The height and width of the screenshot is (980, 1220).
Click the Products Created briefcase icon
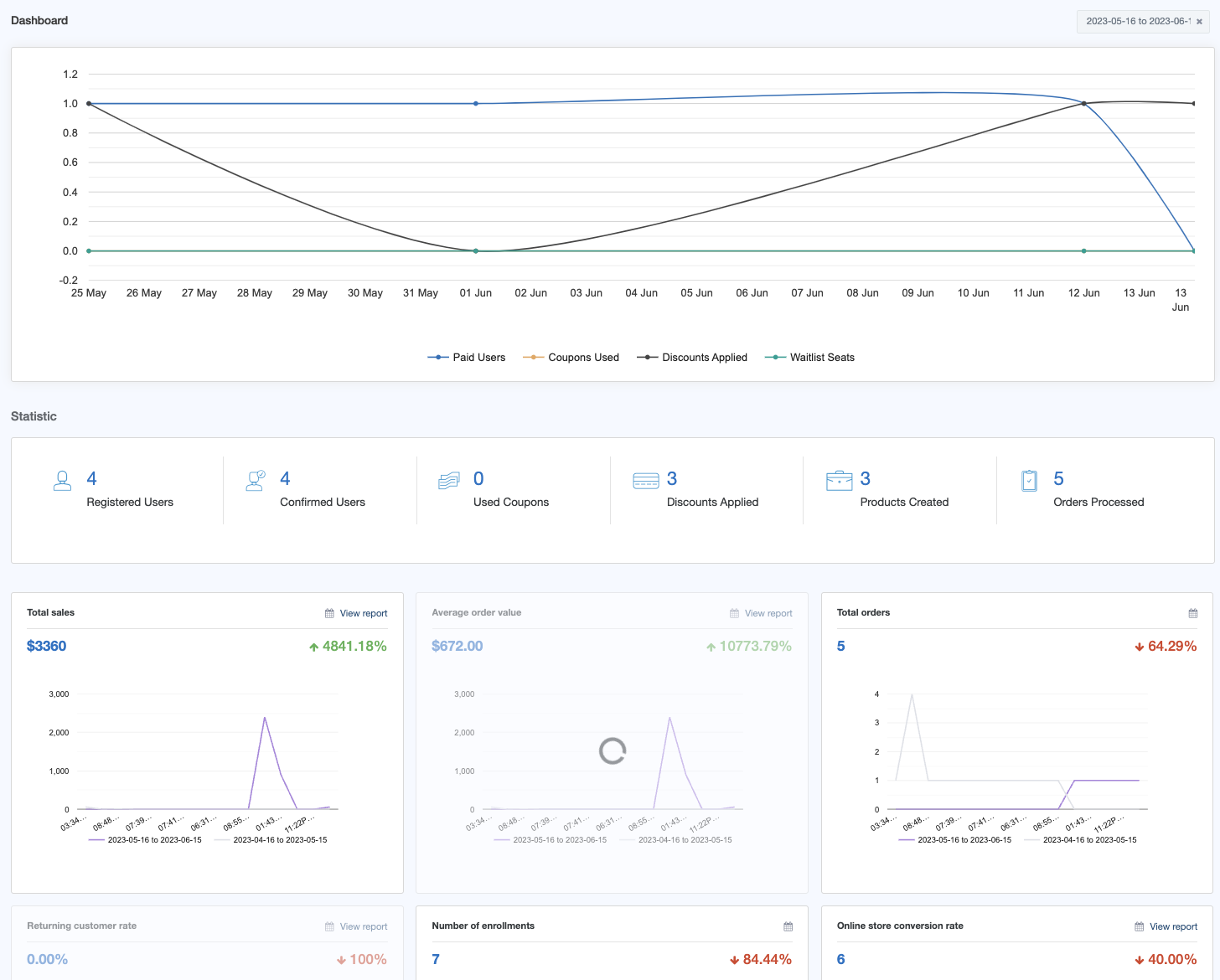(x=839, y=480)
